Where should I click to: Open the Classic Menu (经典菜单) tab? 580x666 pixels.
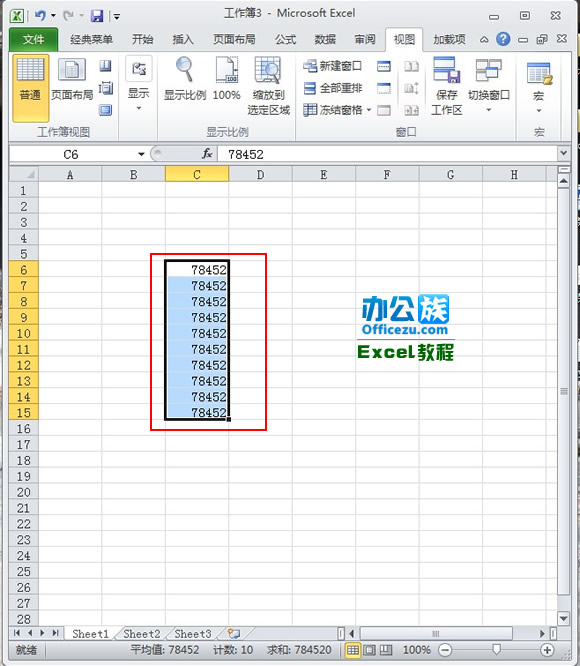[92, 40]
